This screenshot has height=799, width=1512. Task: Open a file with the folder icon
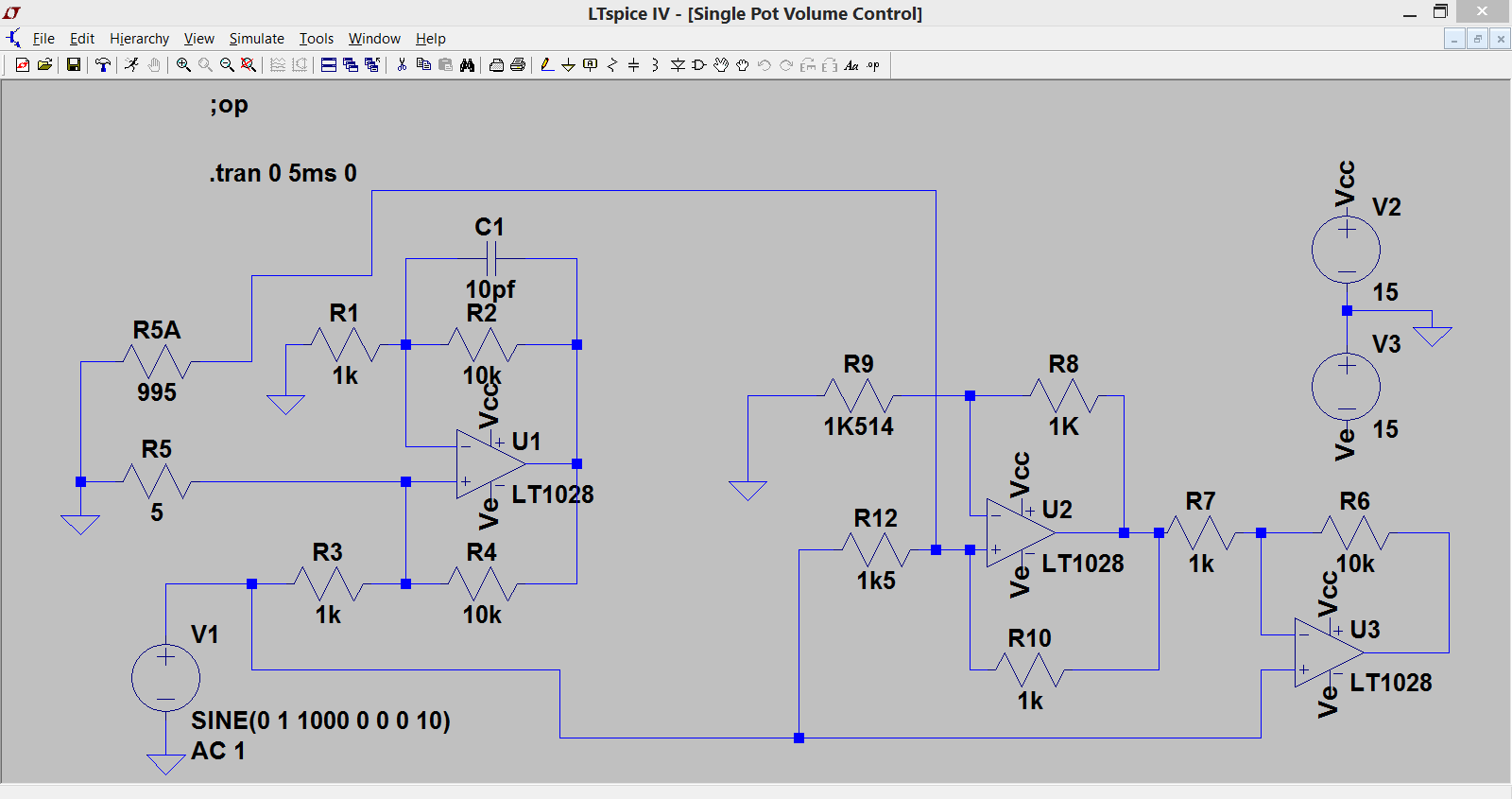click(44, 65)
